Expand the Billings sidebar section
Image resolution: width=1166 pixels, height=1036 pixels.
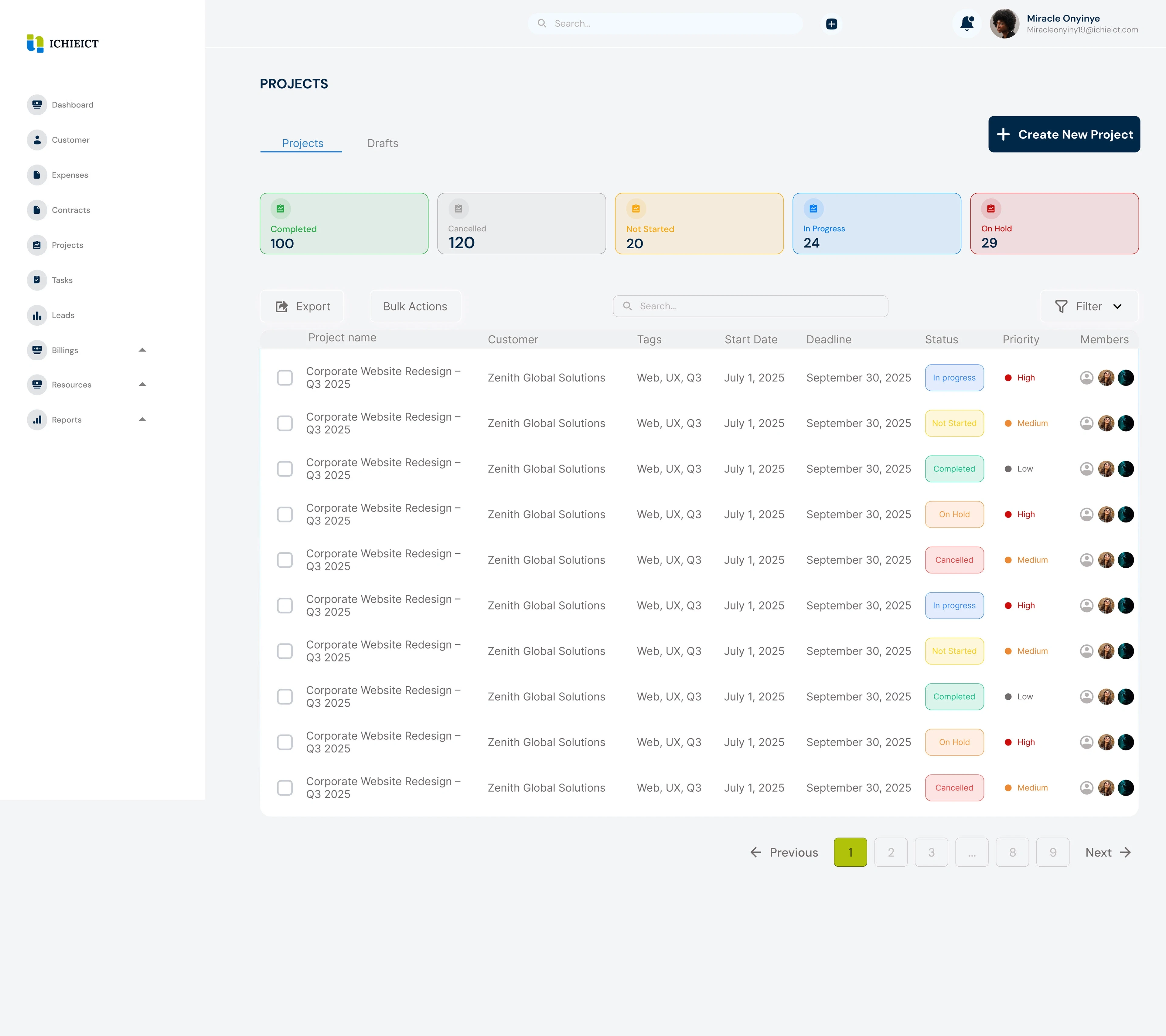pyautogui.click(x=143, y=350)
